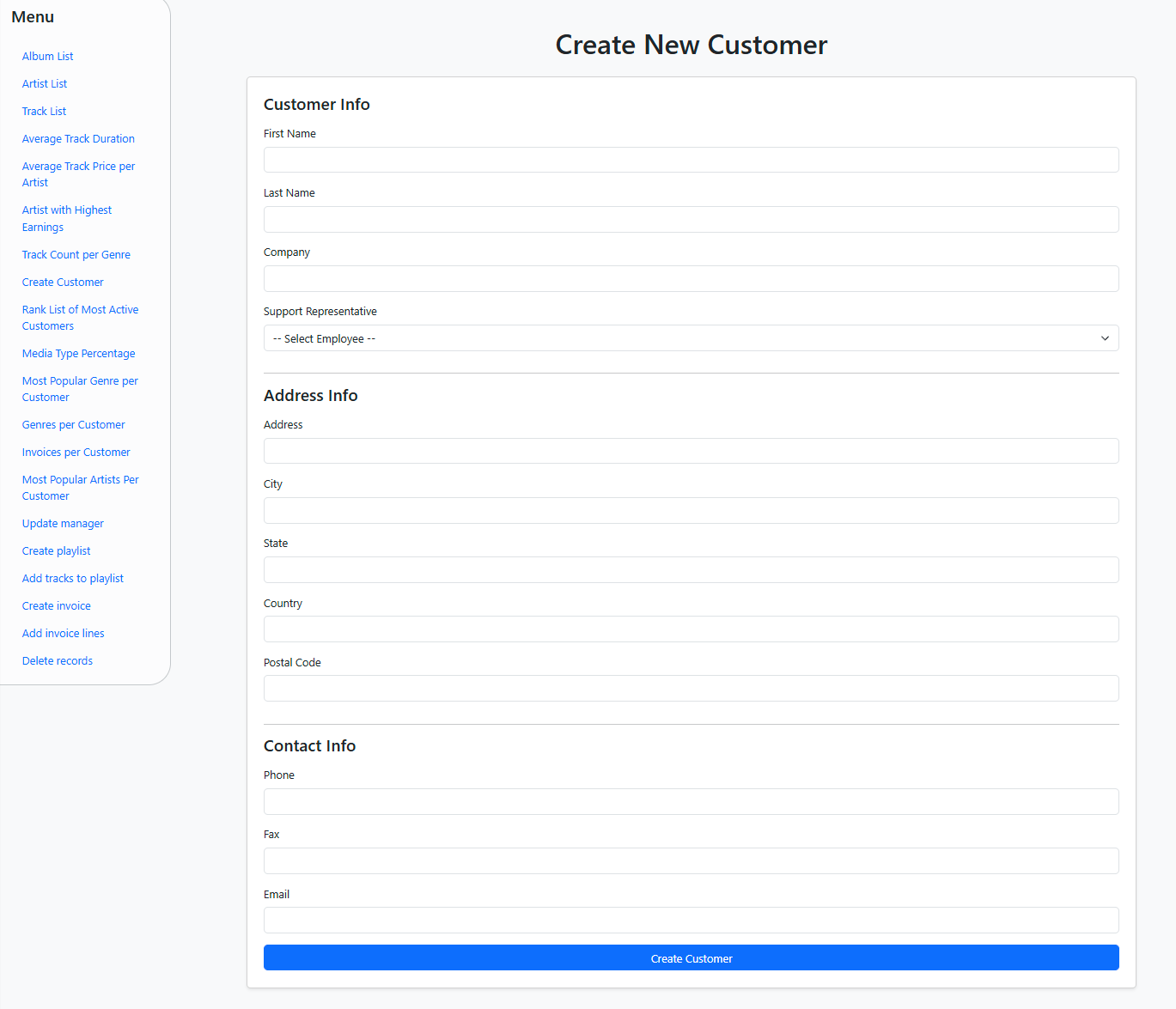Open the Support Representative dropdown
Viewport: 1176px width, 1009px height.
tap(691, 338)
